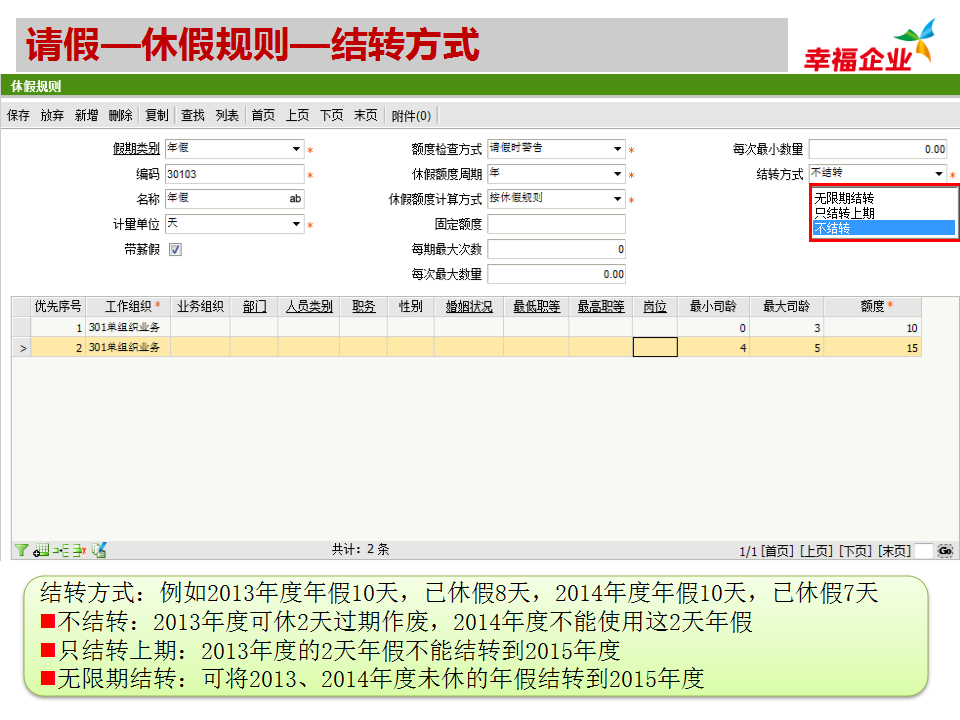This screenshot has width=960, height=720.
Task: Click the green filter funnel icon
Action: [x=21, y=550]
